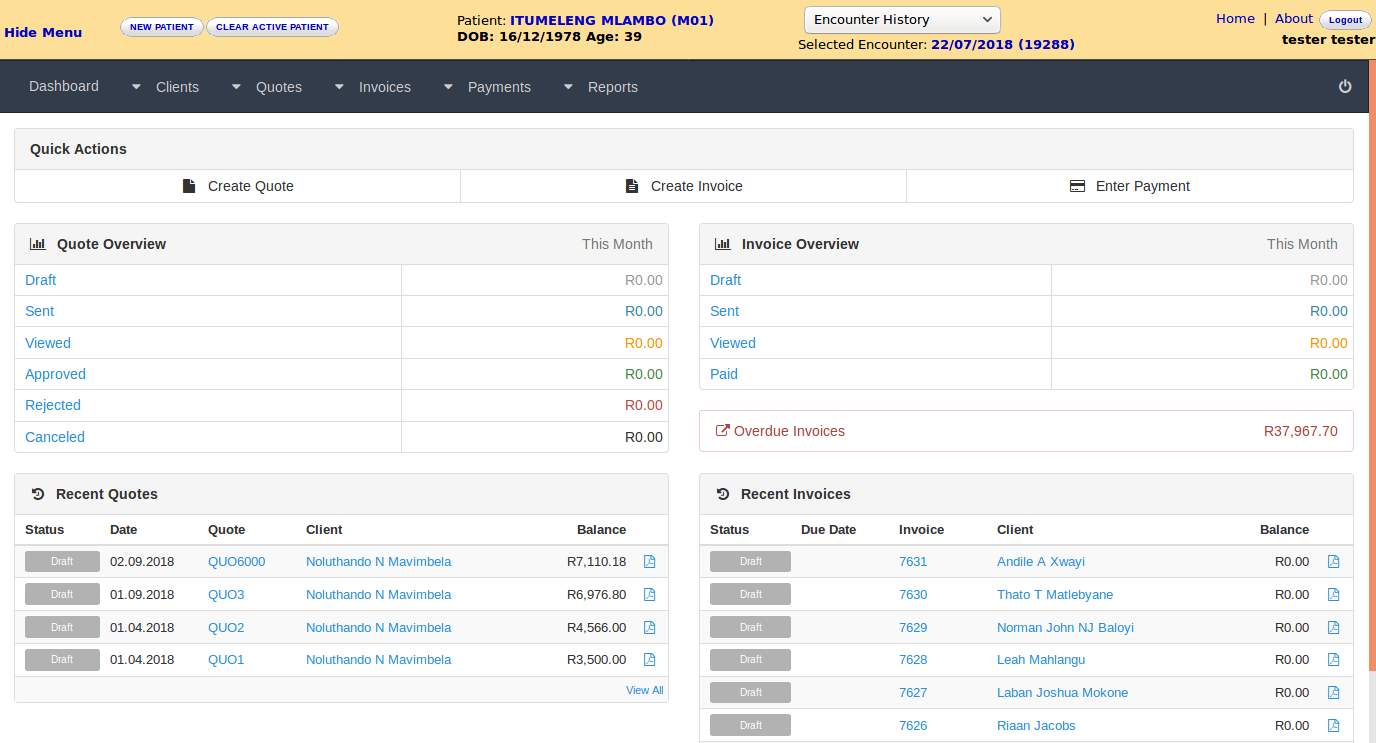
Task: Open the Payments menu
Action: tap(498, 87)
